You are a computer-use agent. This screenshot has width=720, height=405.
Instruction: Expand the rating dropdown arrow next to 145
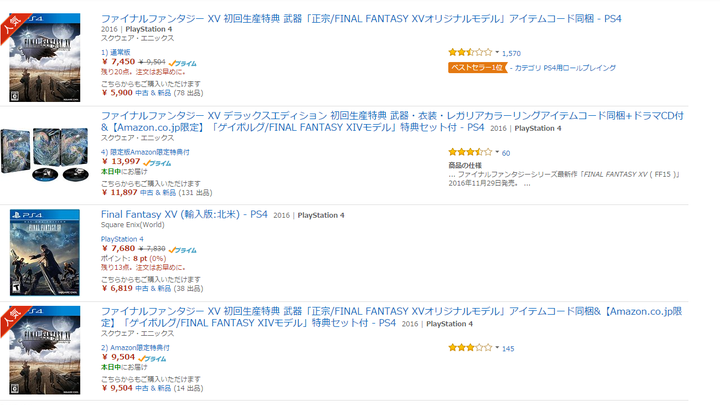pyautogui.click(x=497, y=348)
